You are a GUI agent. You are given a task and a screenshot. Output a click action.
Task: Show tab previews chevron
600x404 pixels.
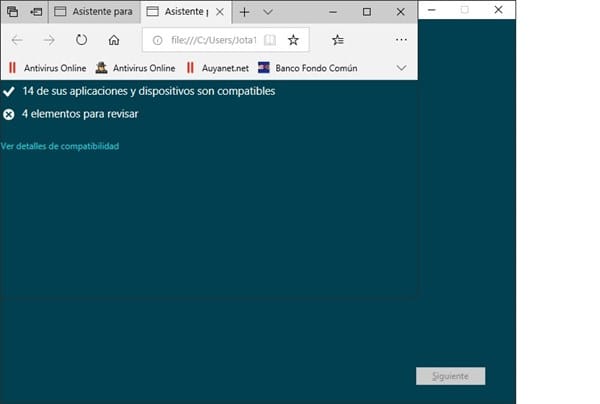click(x=268, y=12)
